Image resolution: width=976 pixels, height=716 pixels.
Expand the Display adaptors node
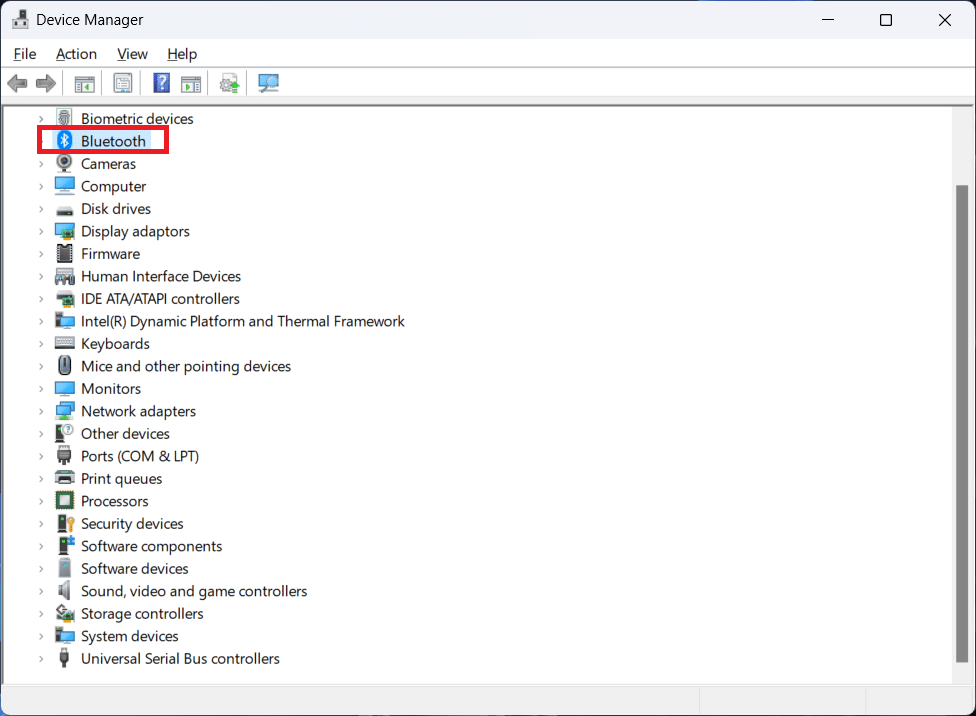point(41,231)
